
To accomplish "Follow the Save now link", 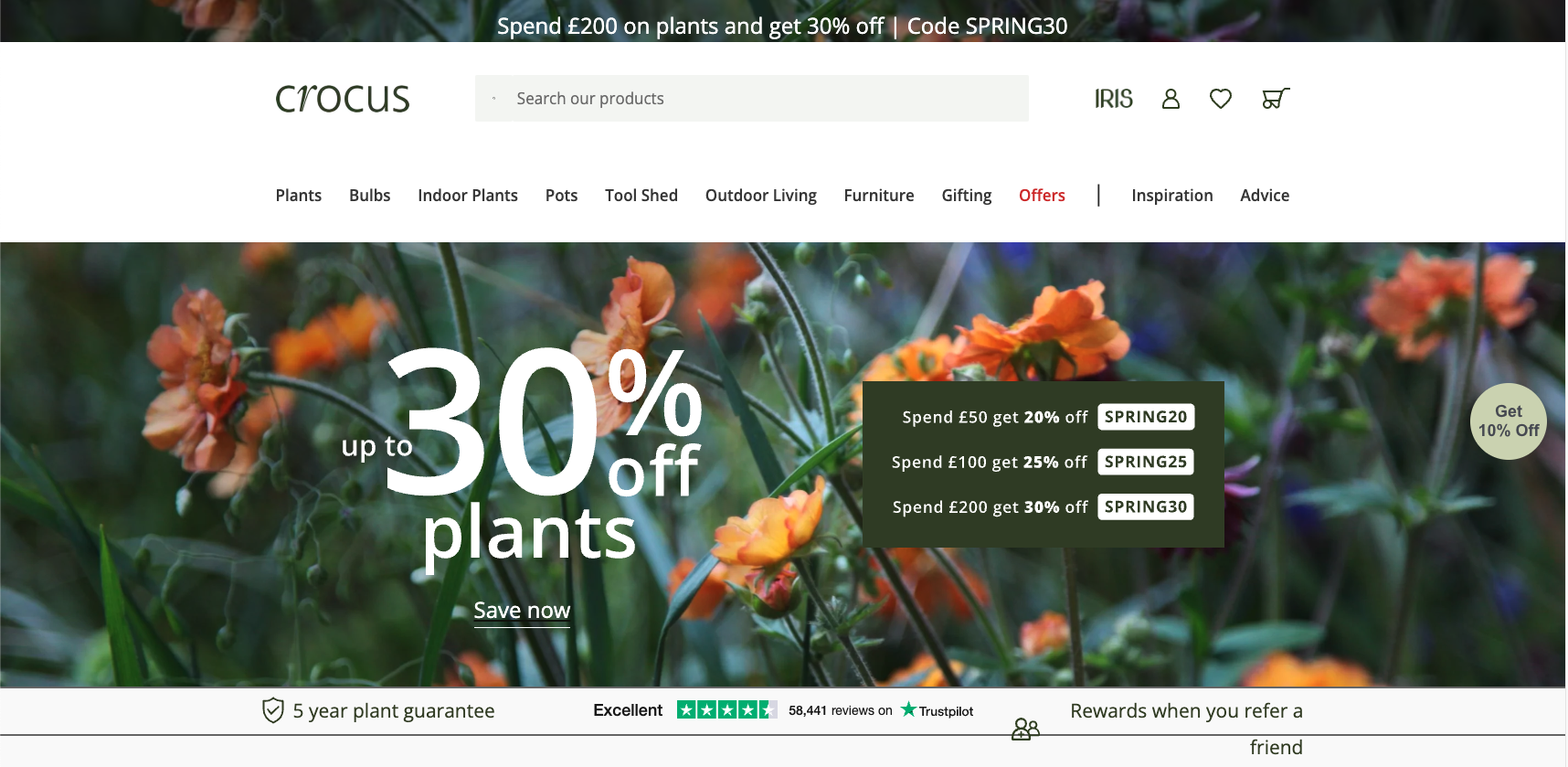I will click(x=522, y=611).
